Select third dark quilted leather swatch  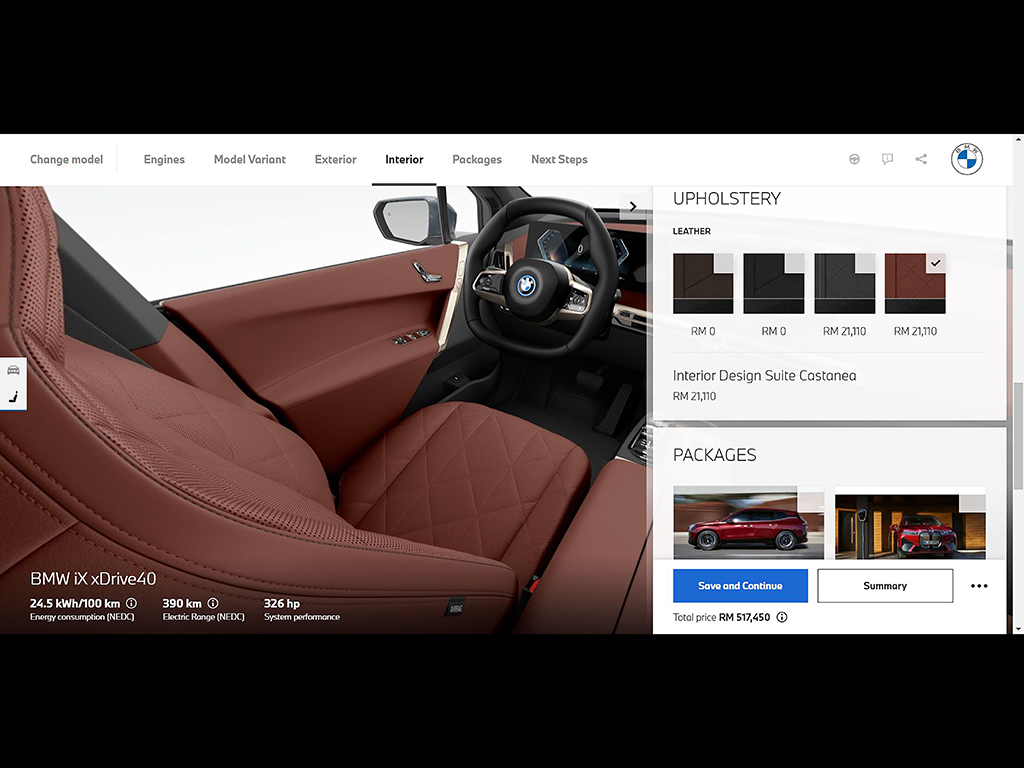pos(844,283)
